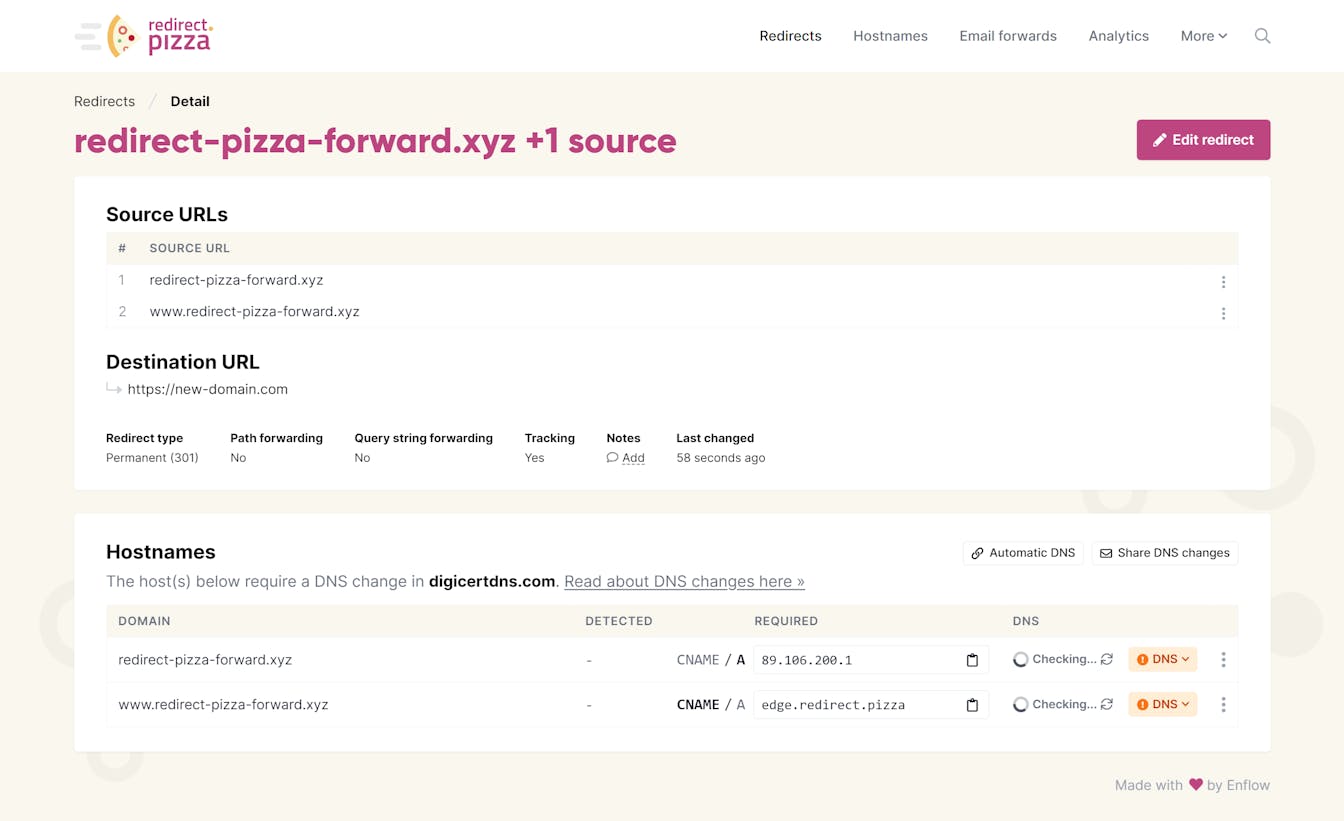This screenshot has width=1344, height=821.
Task: Click the envelope icon on Share DNS changes
Action: pyautogui.click(x=1106, y=552)
